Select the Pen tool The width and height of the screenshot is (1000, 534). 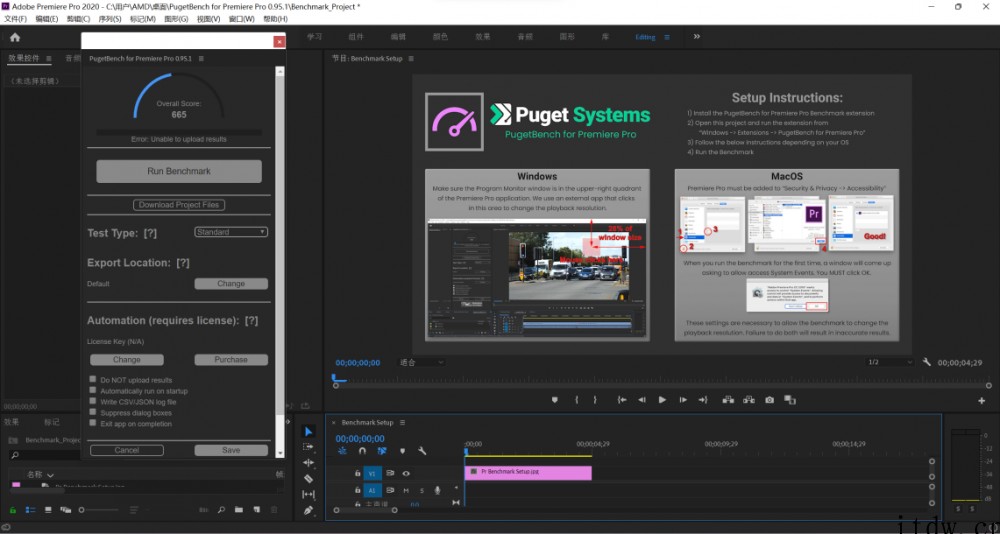tap(309, 510)
